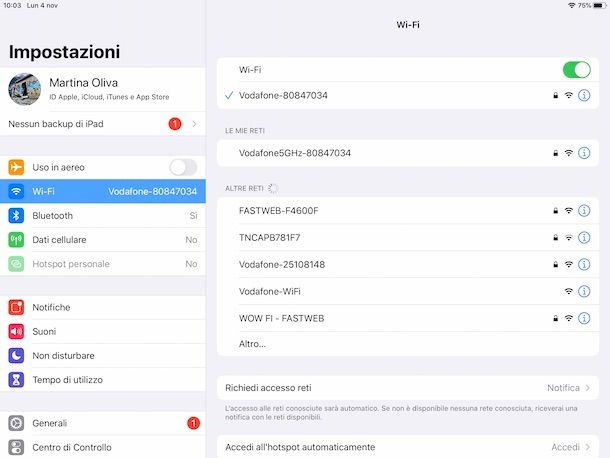This screenshot has width=610, height=458.
Task: Open Notifiche settings
Action: pos(103,307)
